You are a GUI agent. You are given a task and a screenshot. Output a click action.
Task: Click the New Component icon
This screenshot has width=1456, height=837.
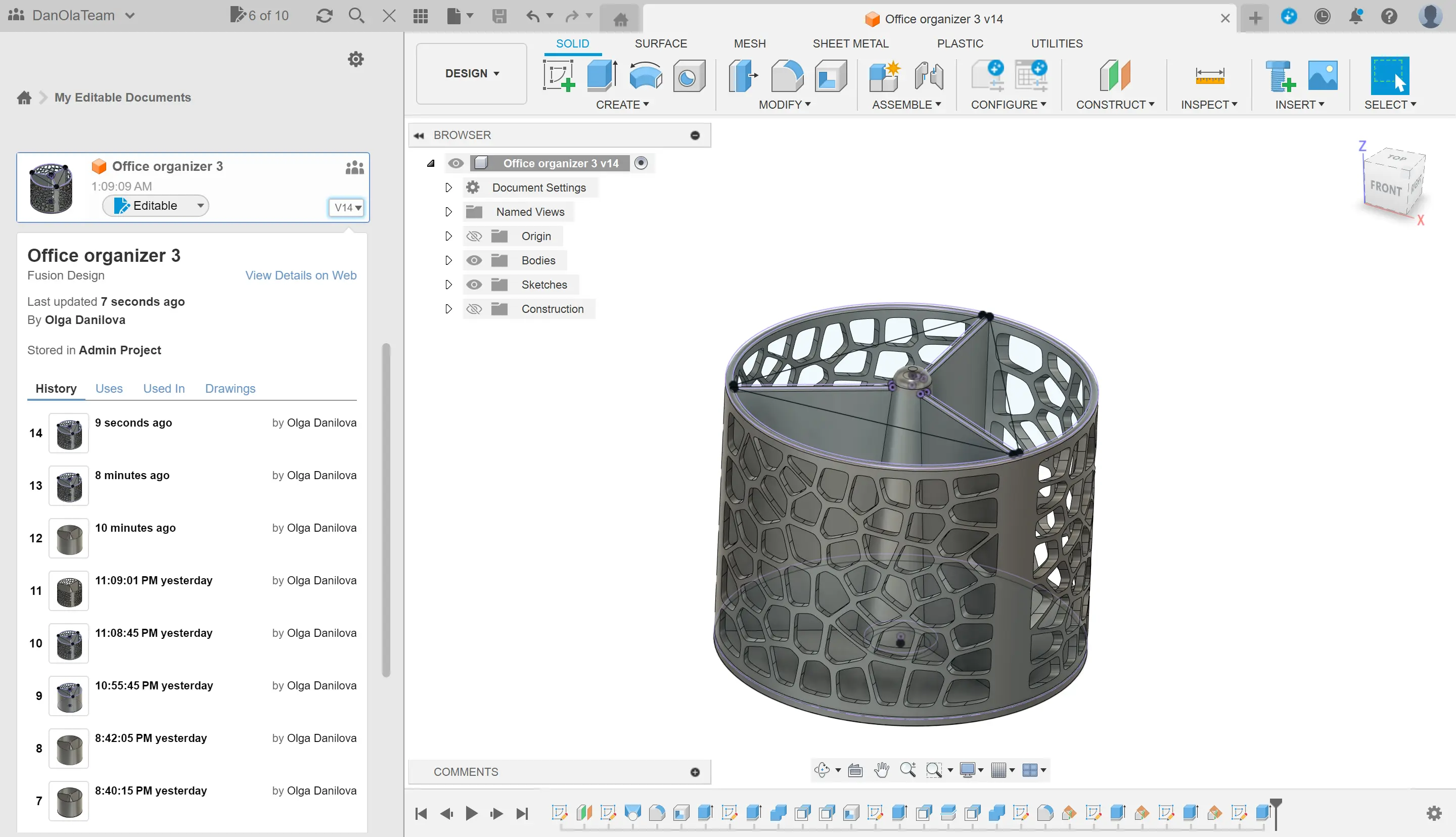(x=885, y=75)
